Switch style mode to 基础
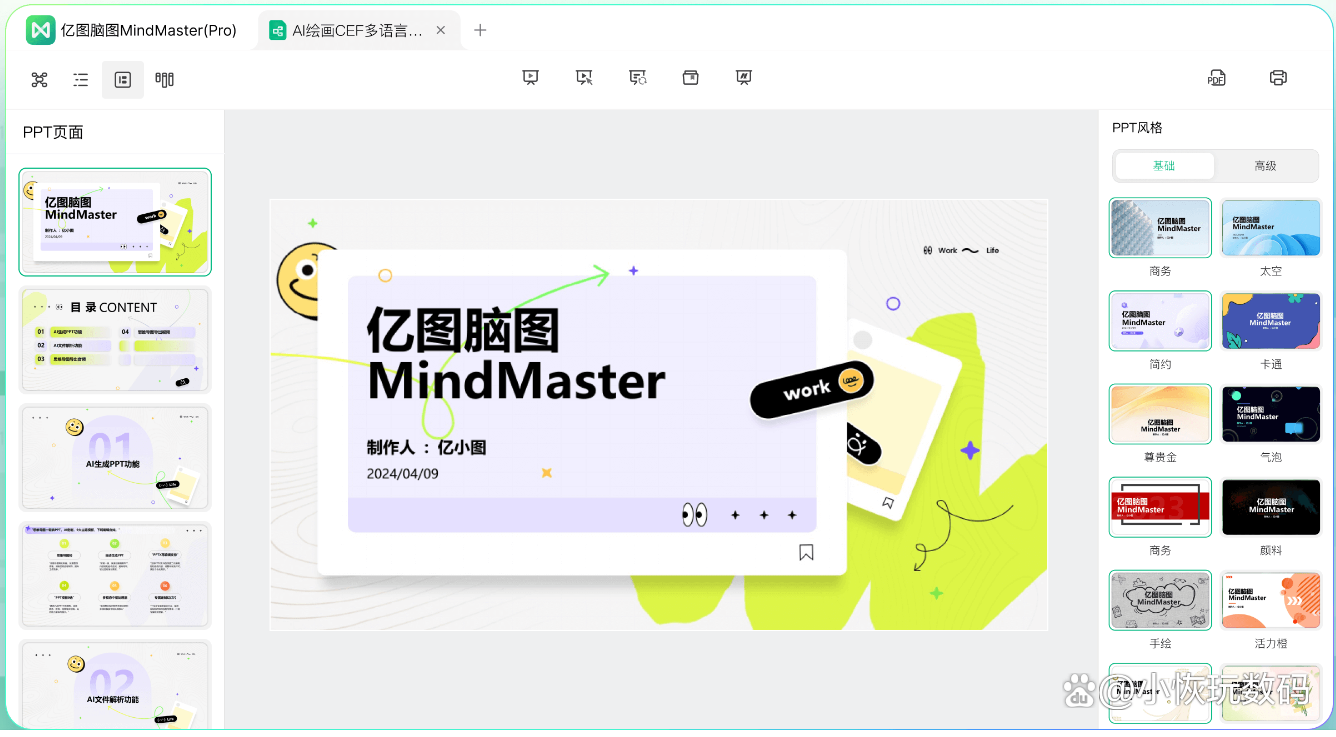The height and width of the screenshot is (737, 1336). click(x=1163, y=166)
